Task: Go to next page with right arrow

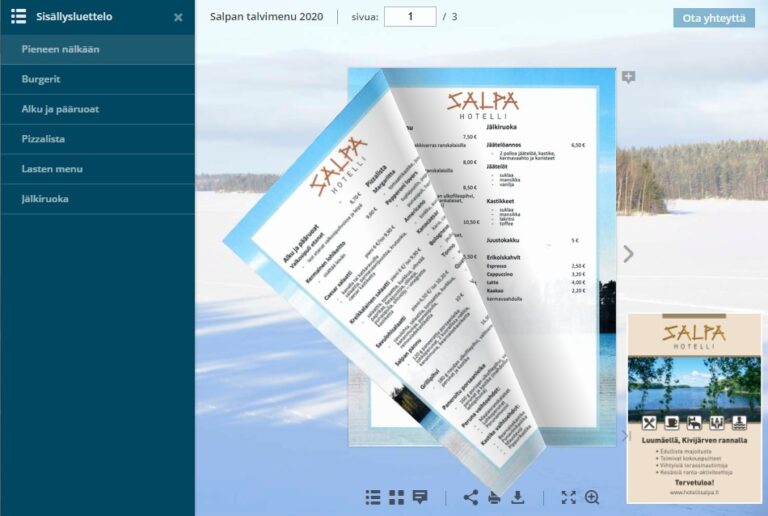Action: [x=628, y=254]
